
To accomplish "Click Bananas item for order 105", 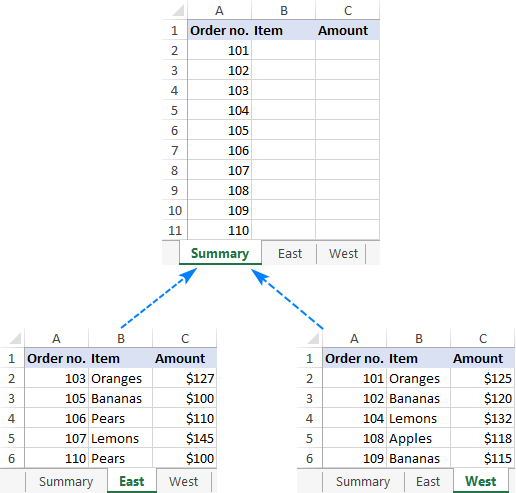I will pyautogui.click(x=121, y=398).
